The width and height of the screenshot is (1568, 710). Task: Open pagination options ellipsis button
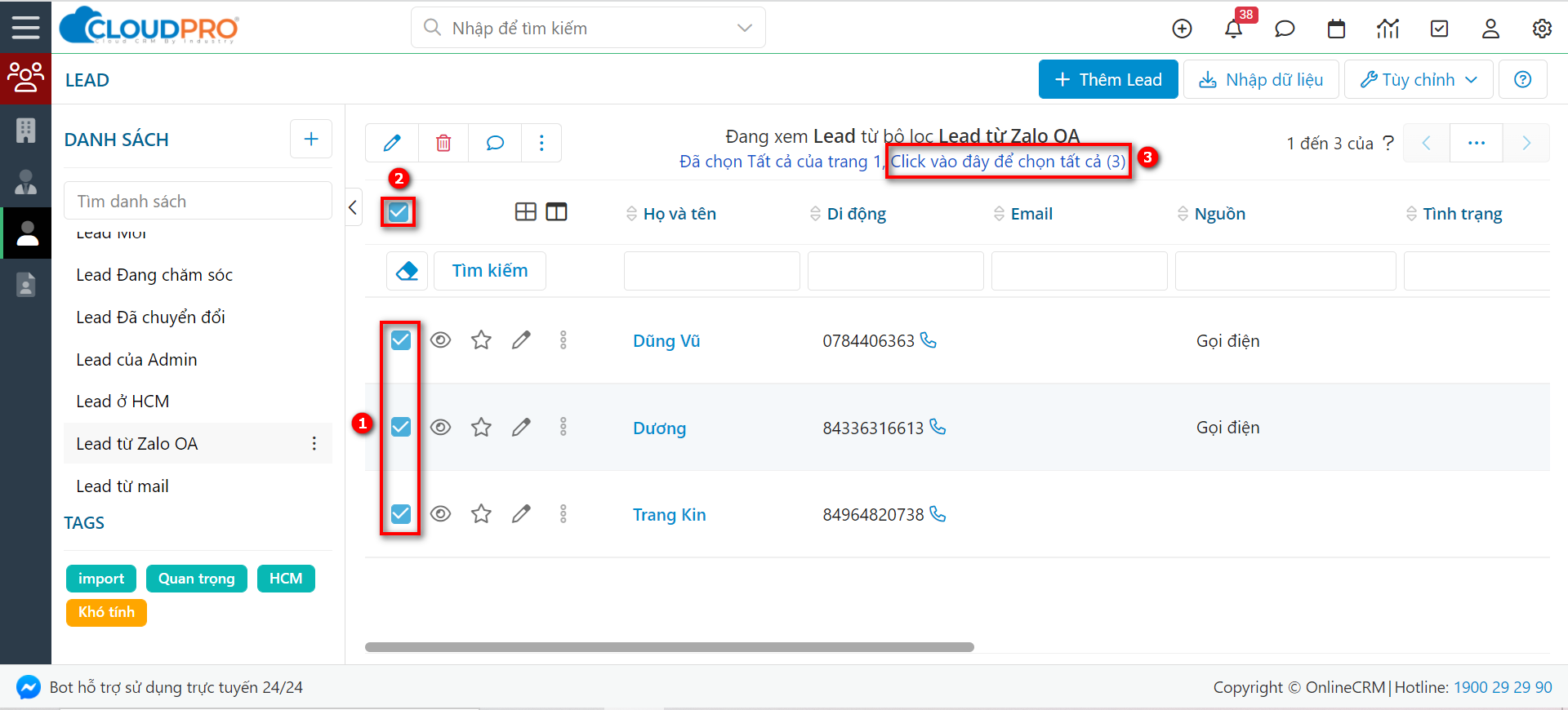pos(1476,143)
